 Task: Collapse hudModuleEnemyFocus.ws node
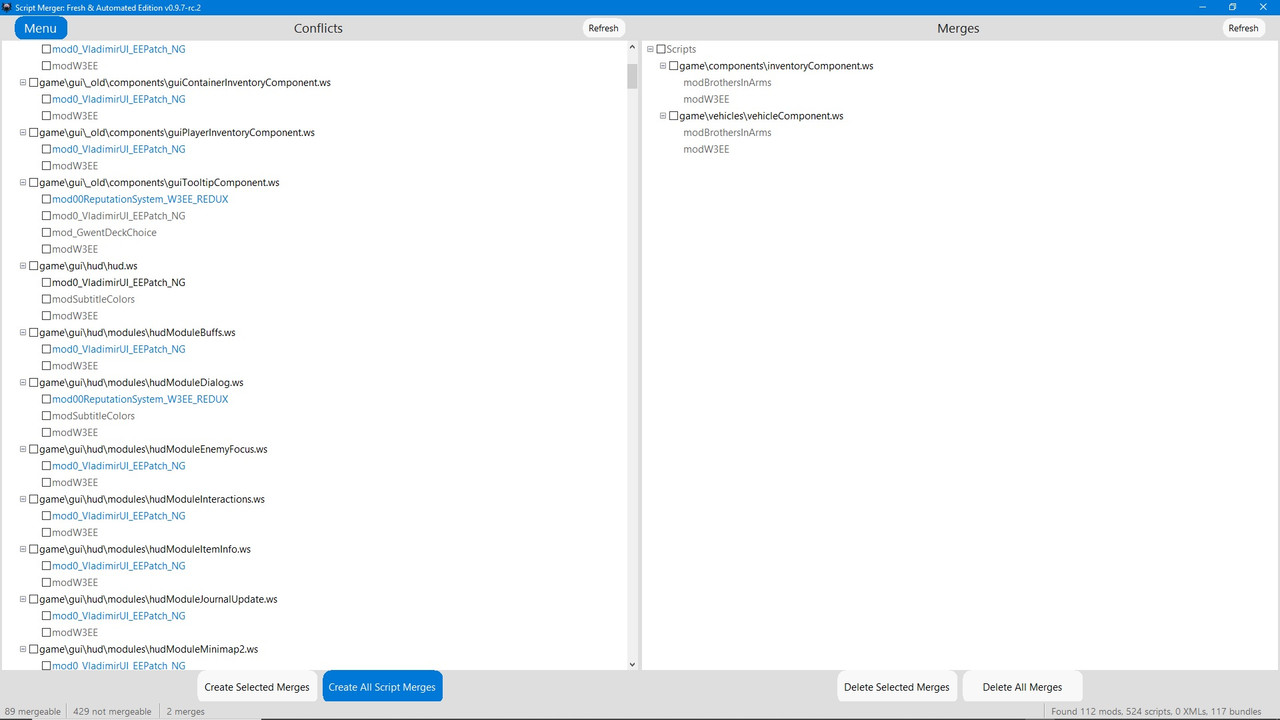pos(23,449)
